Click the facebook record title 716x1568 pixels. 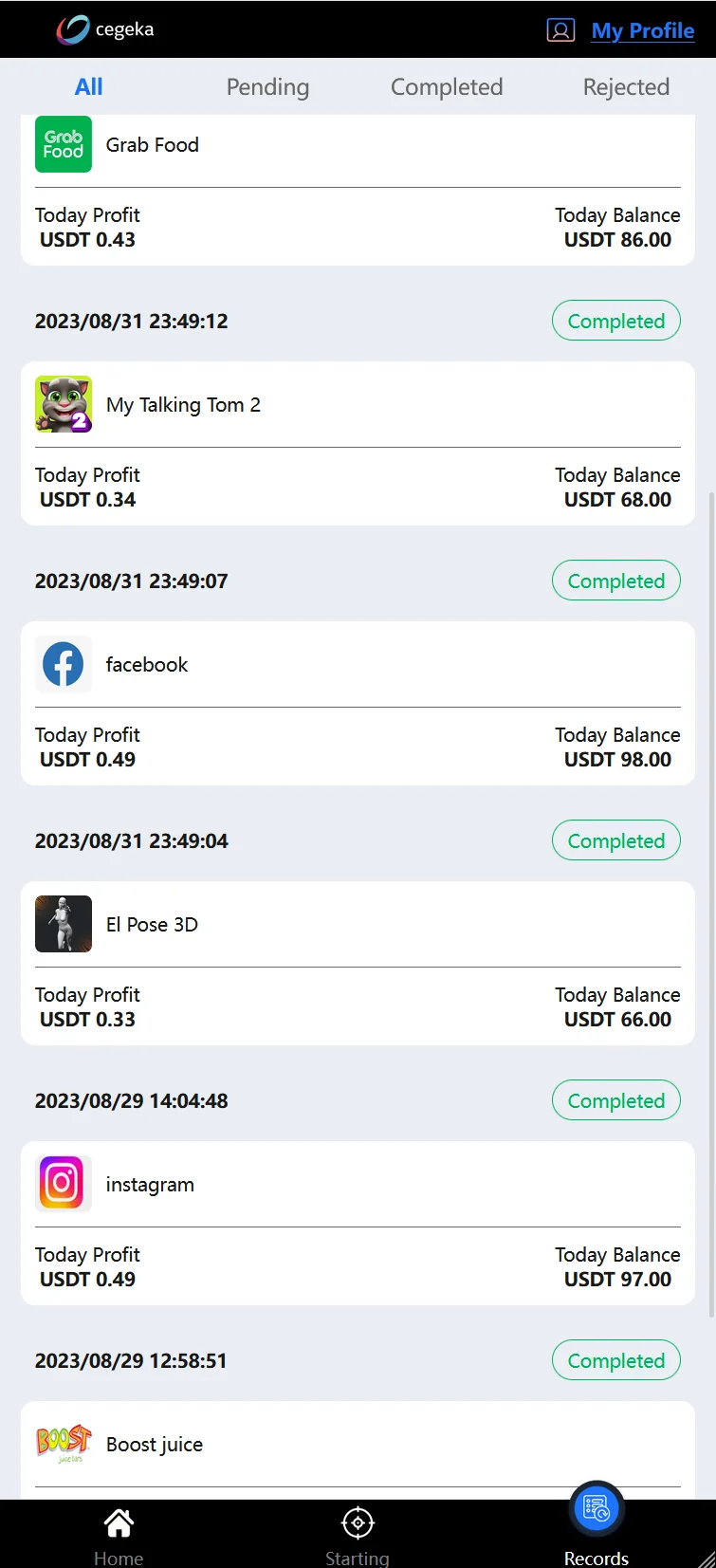[147, 664]
